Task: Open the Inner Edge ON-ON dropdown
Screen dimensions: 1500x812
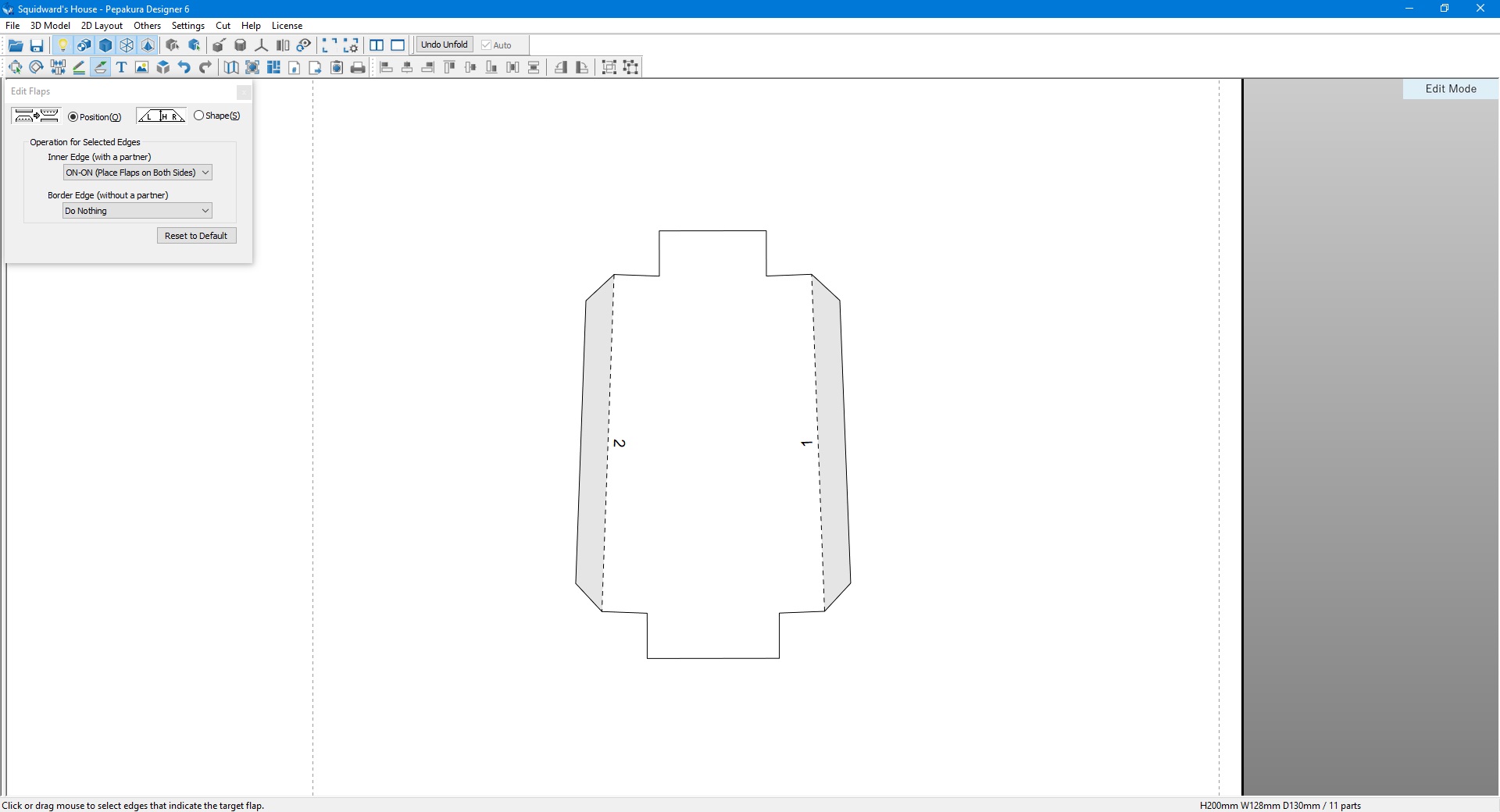Action: [137, 173]
